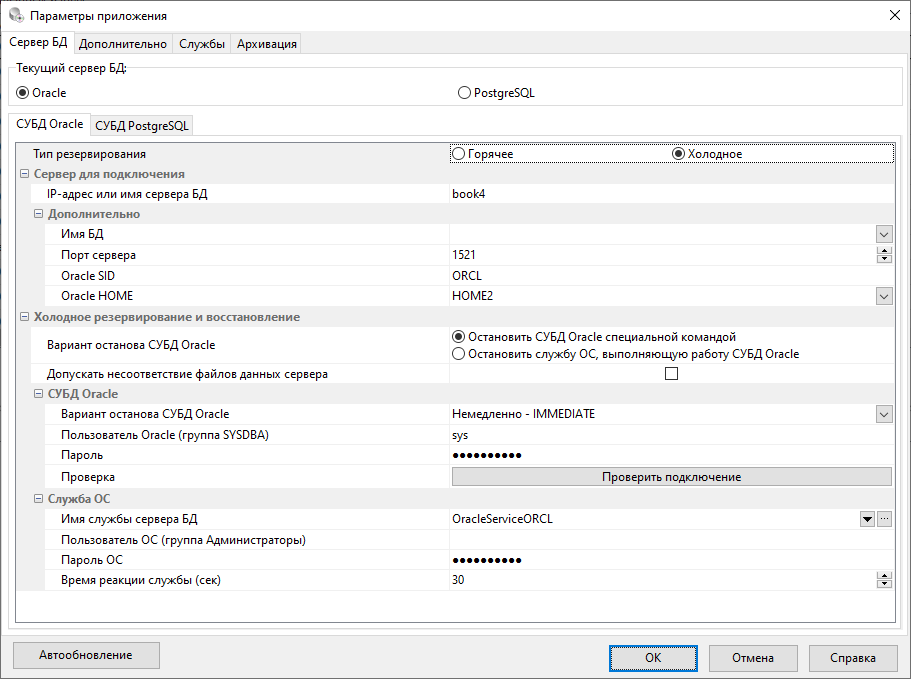Select Остановить службу ОС option

pos(626,354)
